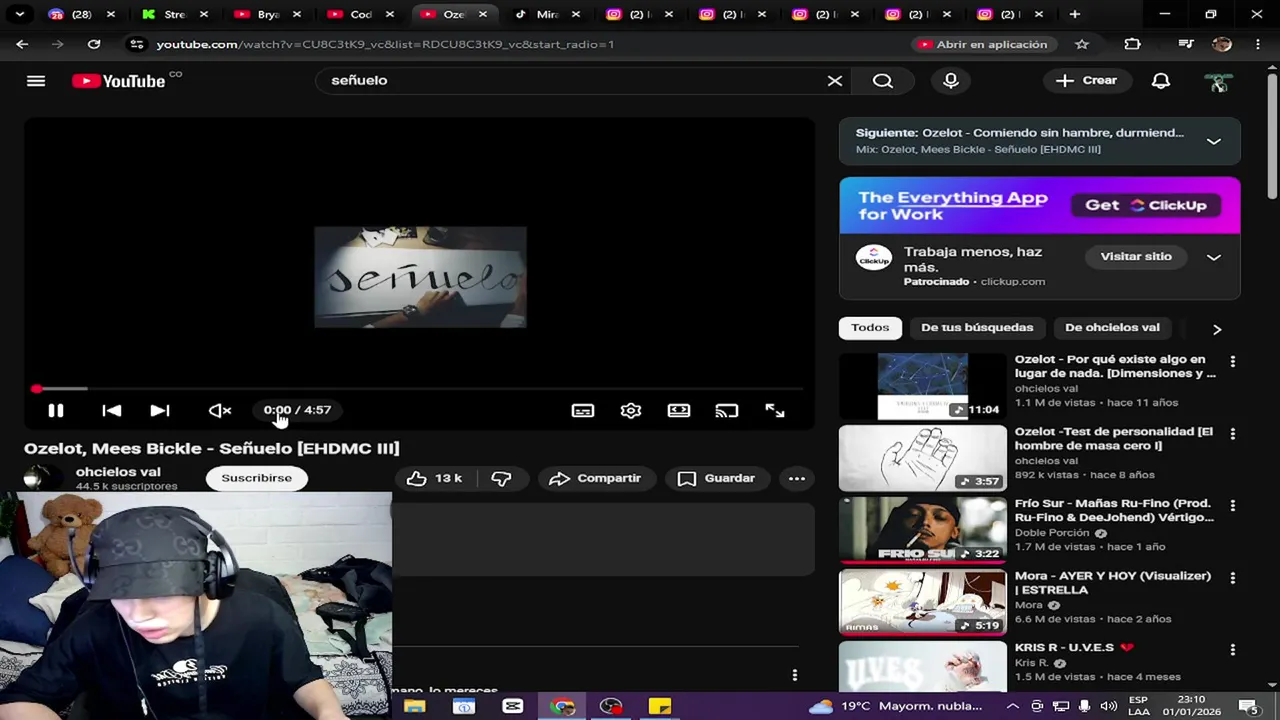Screen dimensions: 1280x720
Task: Start voice search with the microphone icon
Action: [951, 81]
